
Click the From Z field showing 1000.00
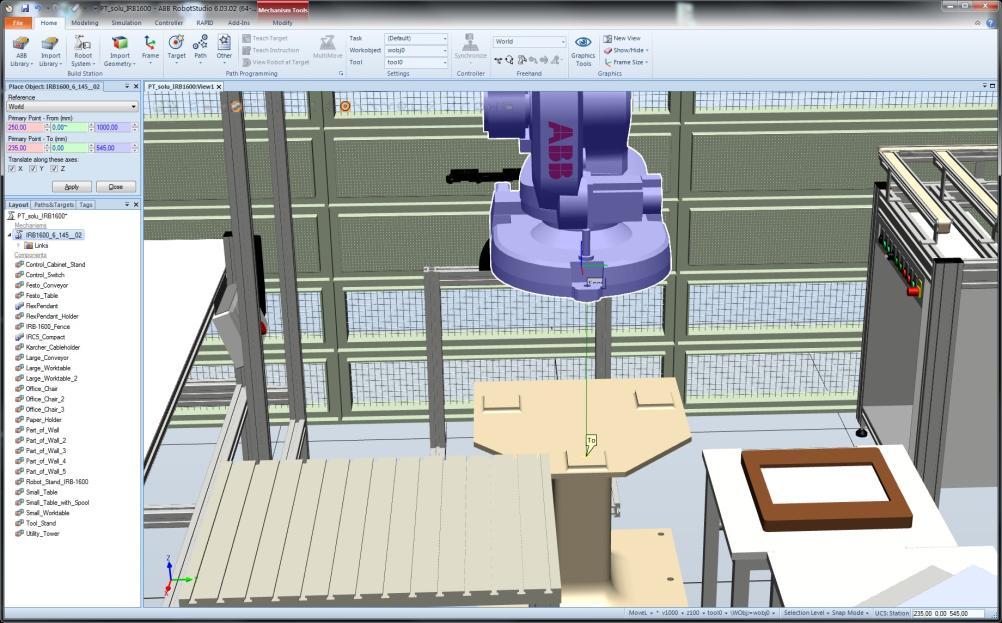(x=112, y=127)
